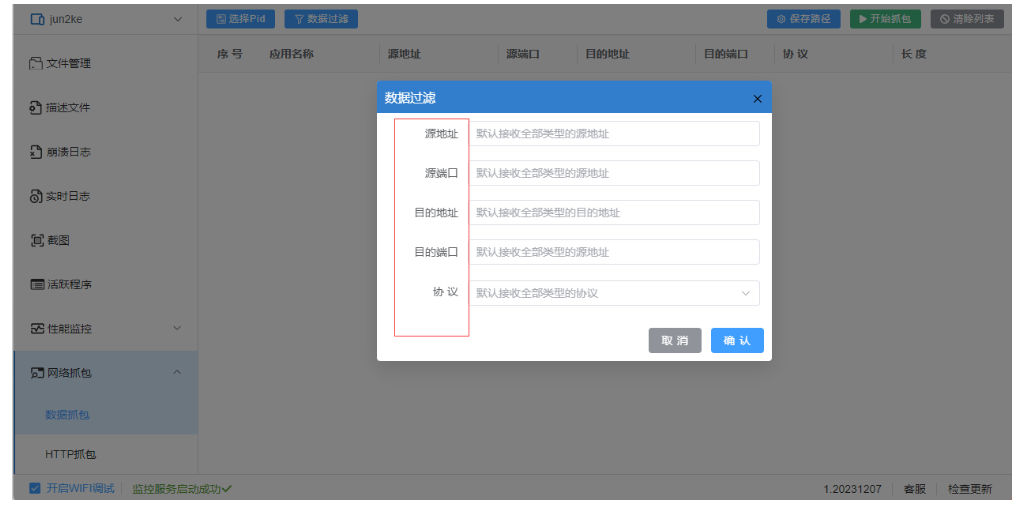Close the 数据过滤 dialog
1020x506 pixels.
[x=757, y=99]
